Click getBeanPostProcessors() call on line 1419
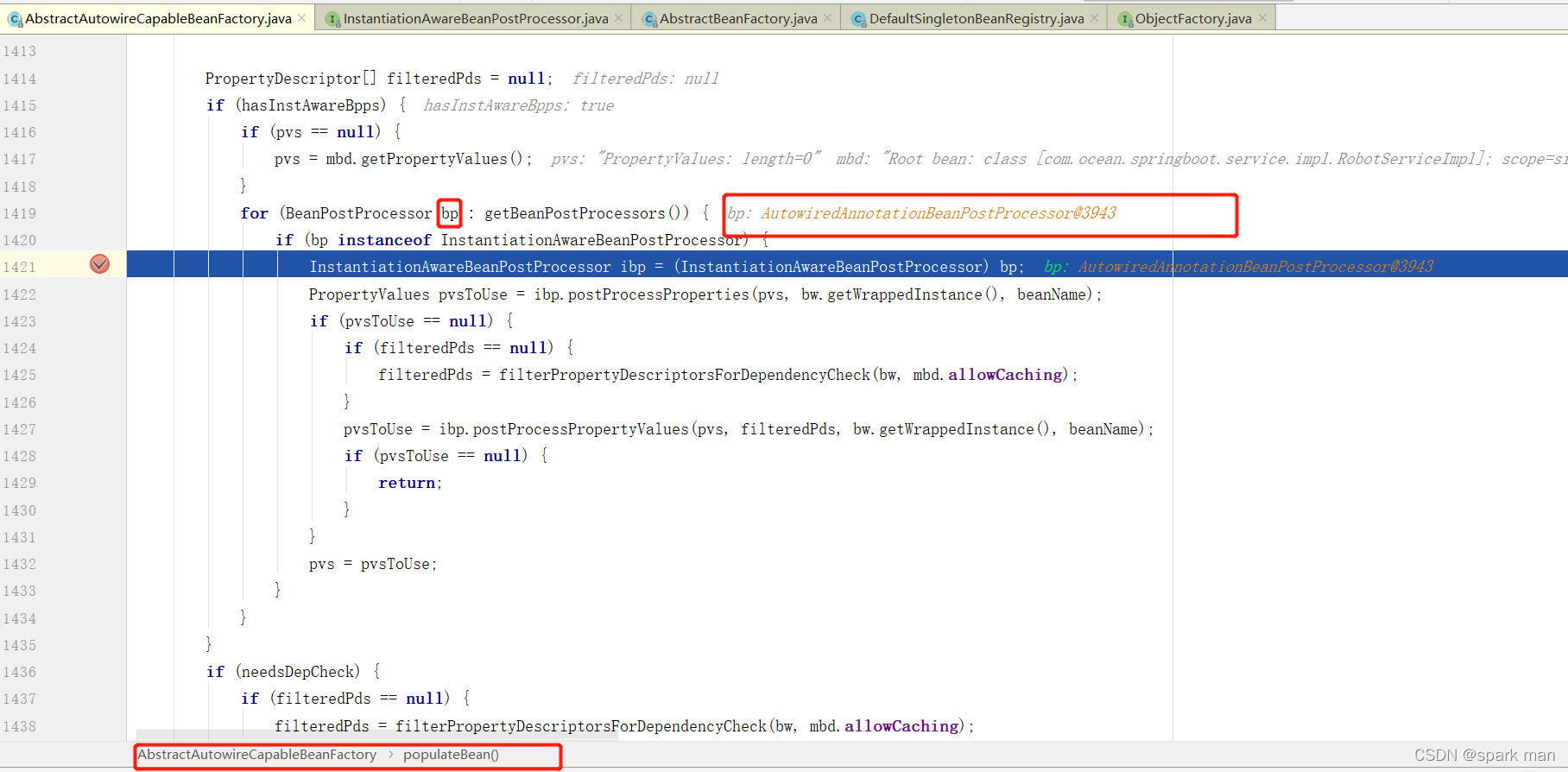1568x772 pixels. click(586, 213)
